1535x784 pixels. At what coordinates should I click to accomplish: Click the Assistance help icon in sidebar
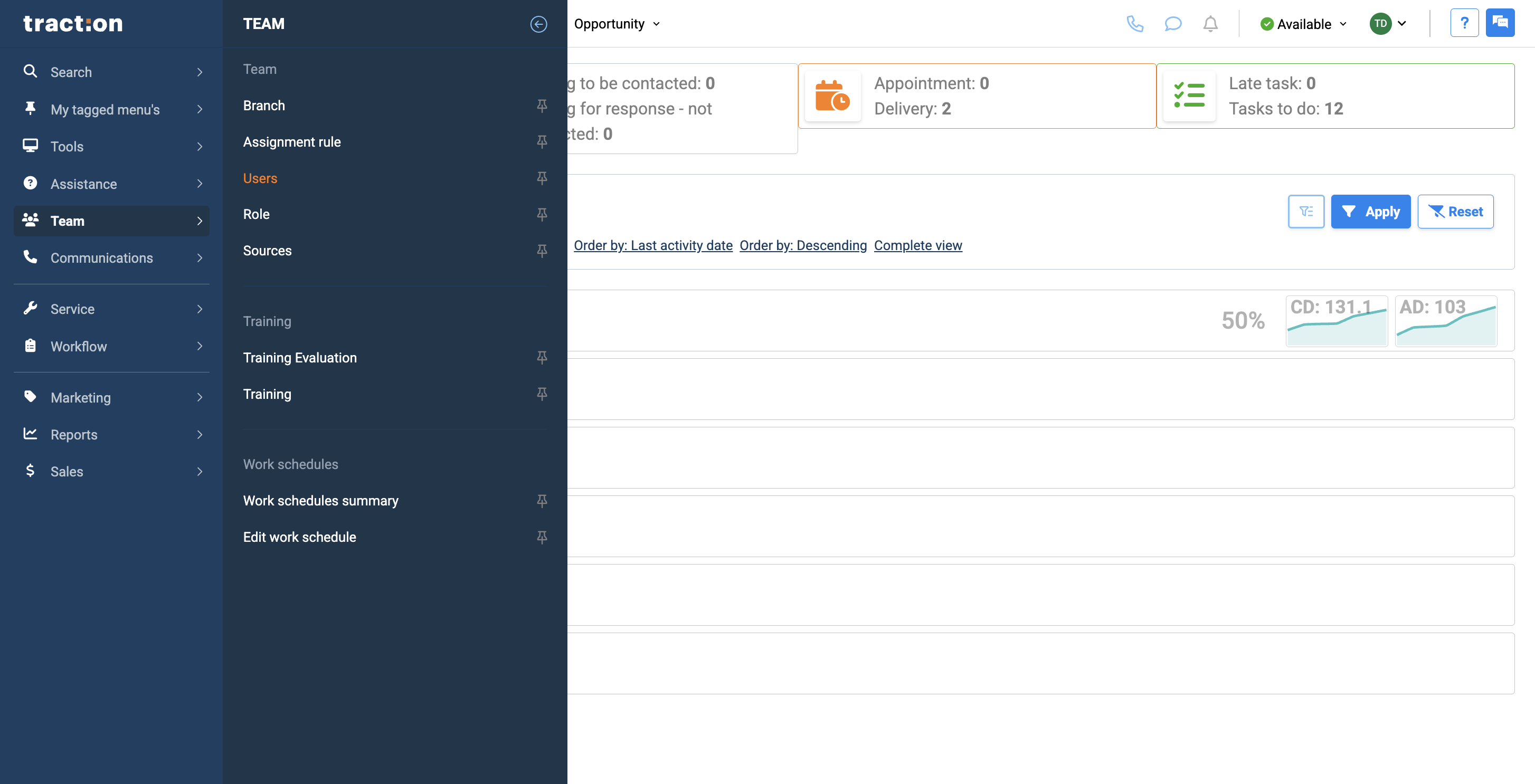[x=31, y=183]
